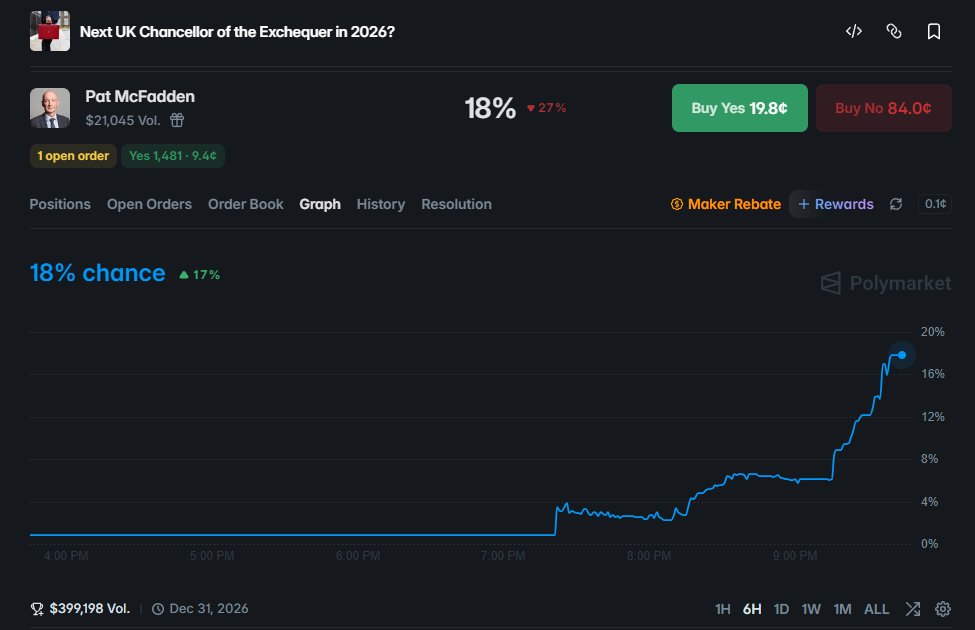Select the Graph tab
975x630 pixels.
[320, 204]
